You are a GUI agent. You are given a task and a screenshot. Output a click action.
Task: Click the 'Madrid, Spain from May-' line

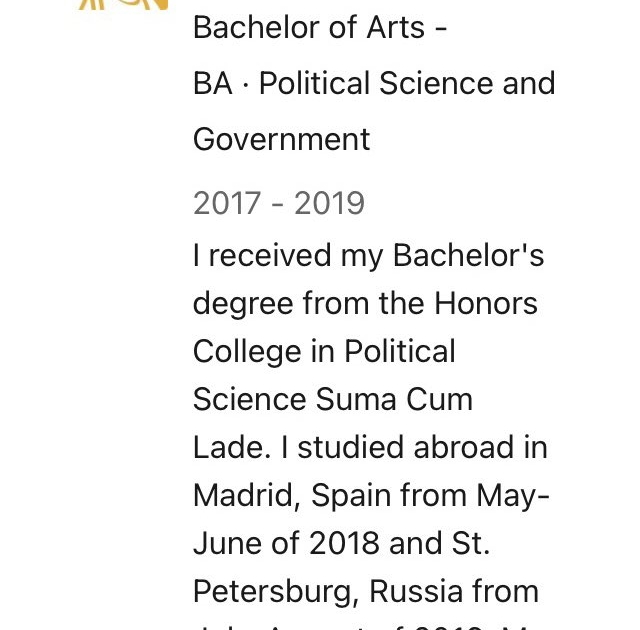pos(371,497)
